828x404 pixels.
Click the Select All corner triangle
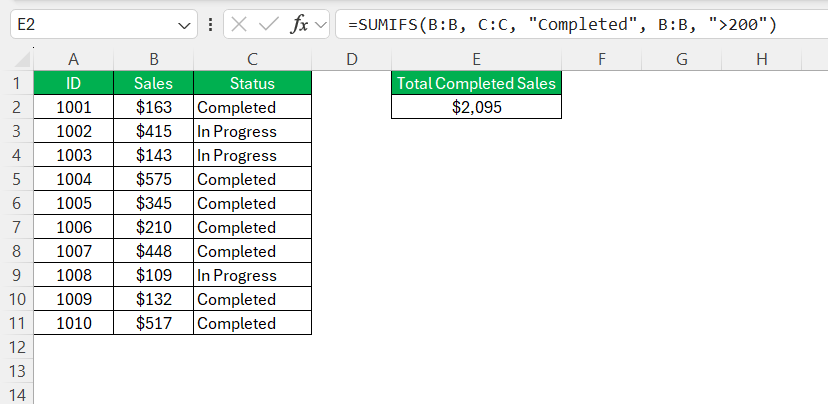22,60
